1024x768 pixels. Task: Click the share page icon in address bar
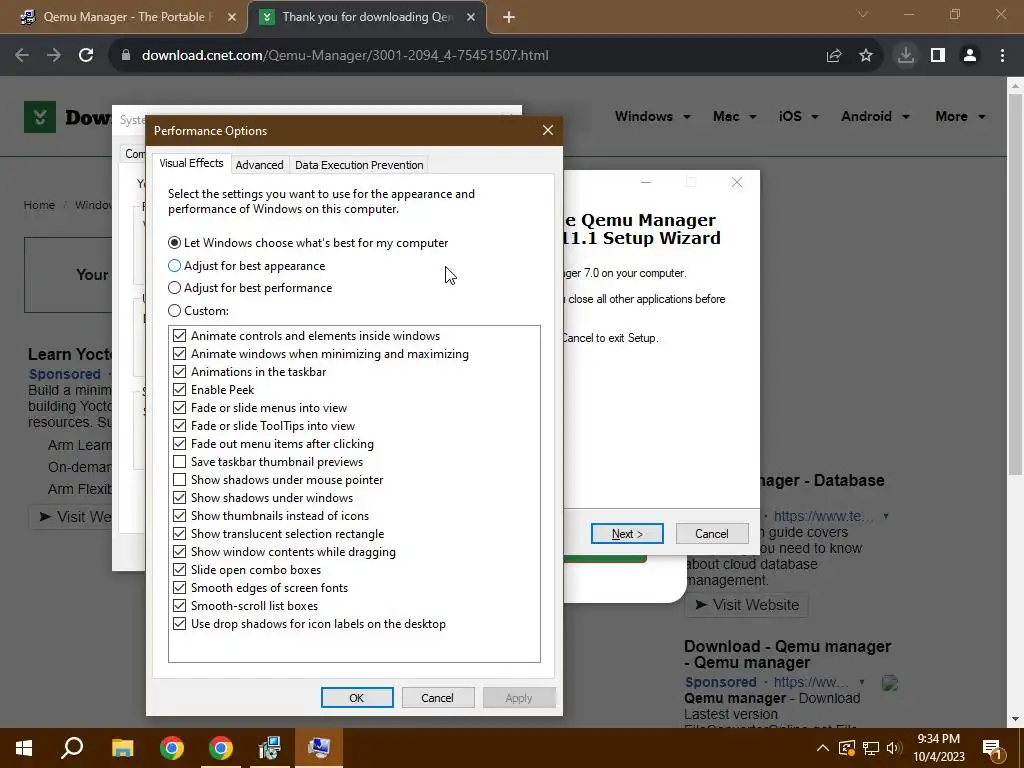coord(834,56)
